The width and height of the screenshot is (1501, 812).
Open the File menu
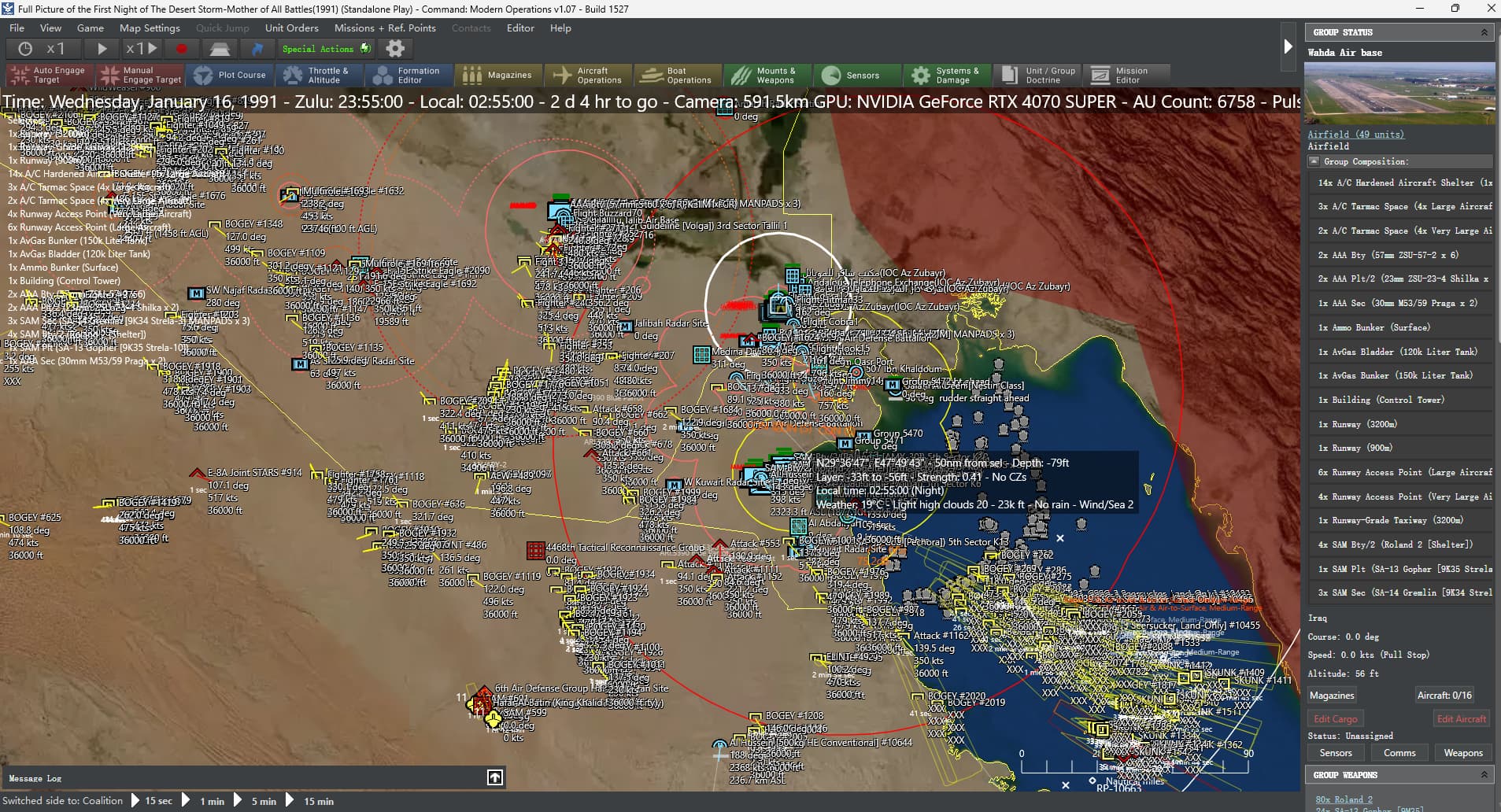pos(17,28)
